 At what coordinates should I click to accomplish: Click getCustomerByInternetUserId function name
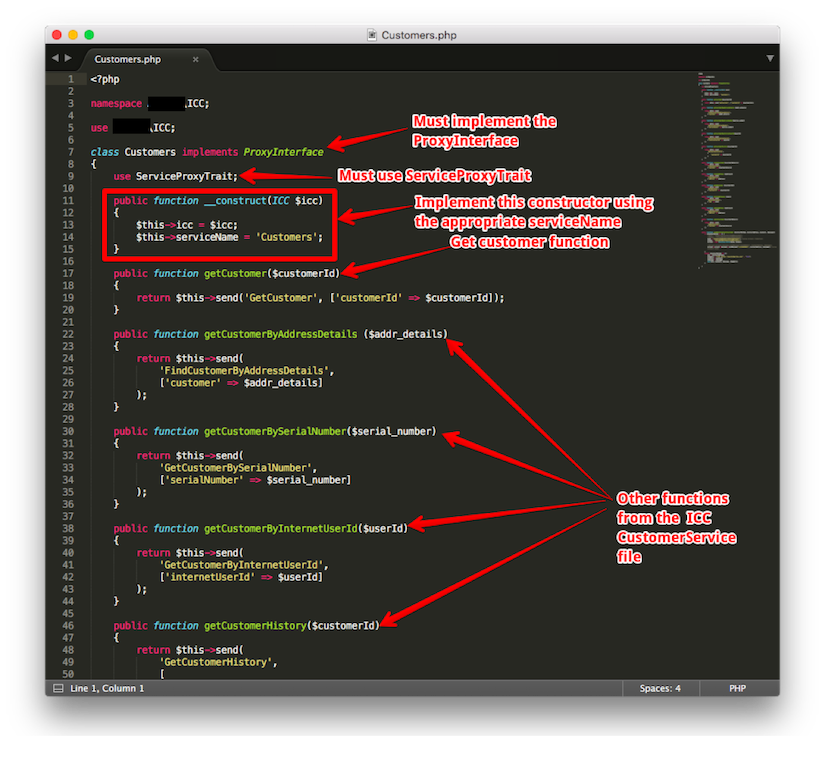coord(280,528)
